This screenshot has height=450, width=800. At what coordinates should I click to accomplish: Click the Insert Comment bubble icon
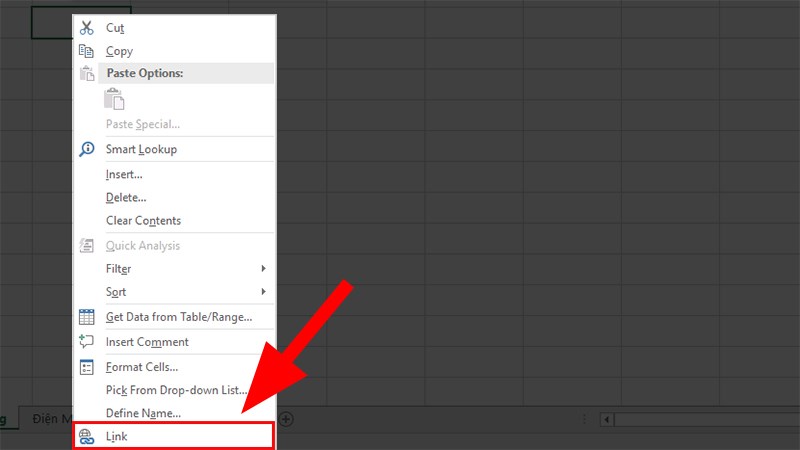coord(86,341)
